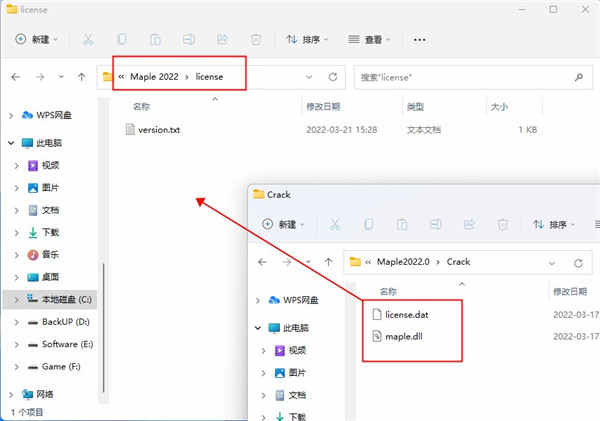Click Cut icon in Crack window toolbar
Screen dimensions: 600x421
[x=335, y=224]
